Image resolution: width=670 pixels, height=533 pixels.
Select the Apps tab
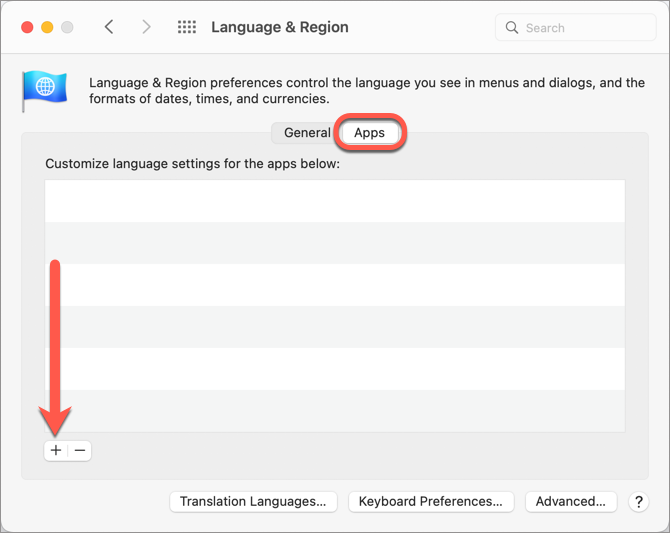370,133
